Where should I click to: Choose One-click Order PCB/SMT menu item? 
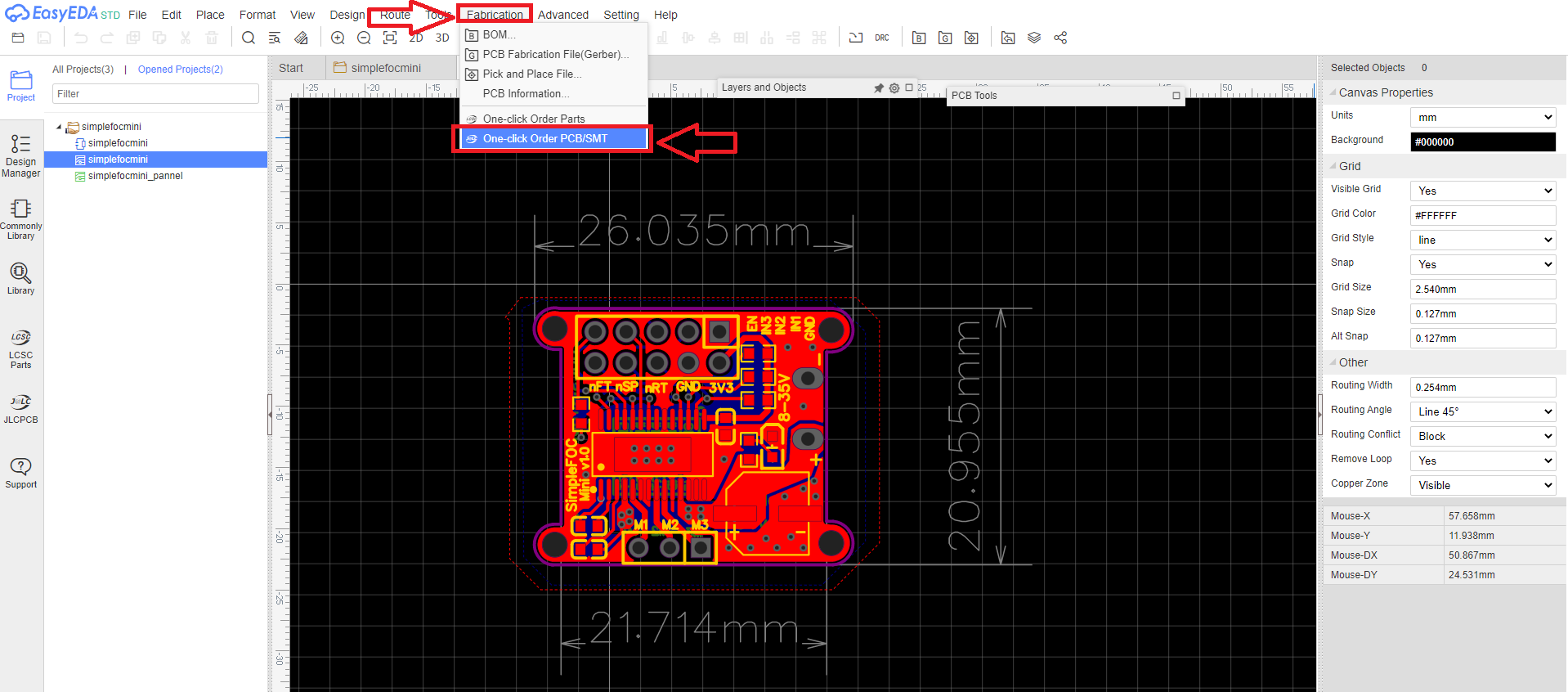coord(554,138)
